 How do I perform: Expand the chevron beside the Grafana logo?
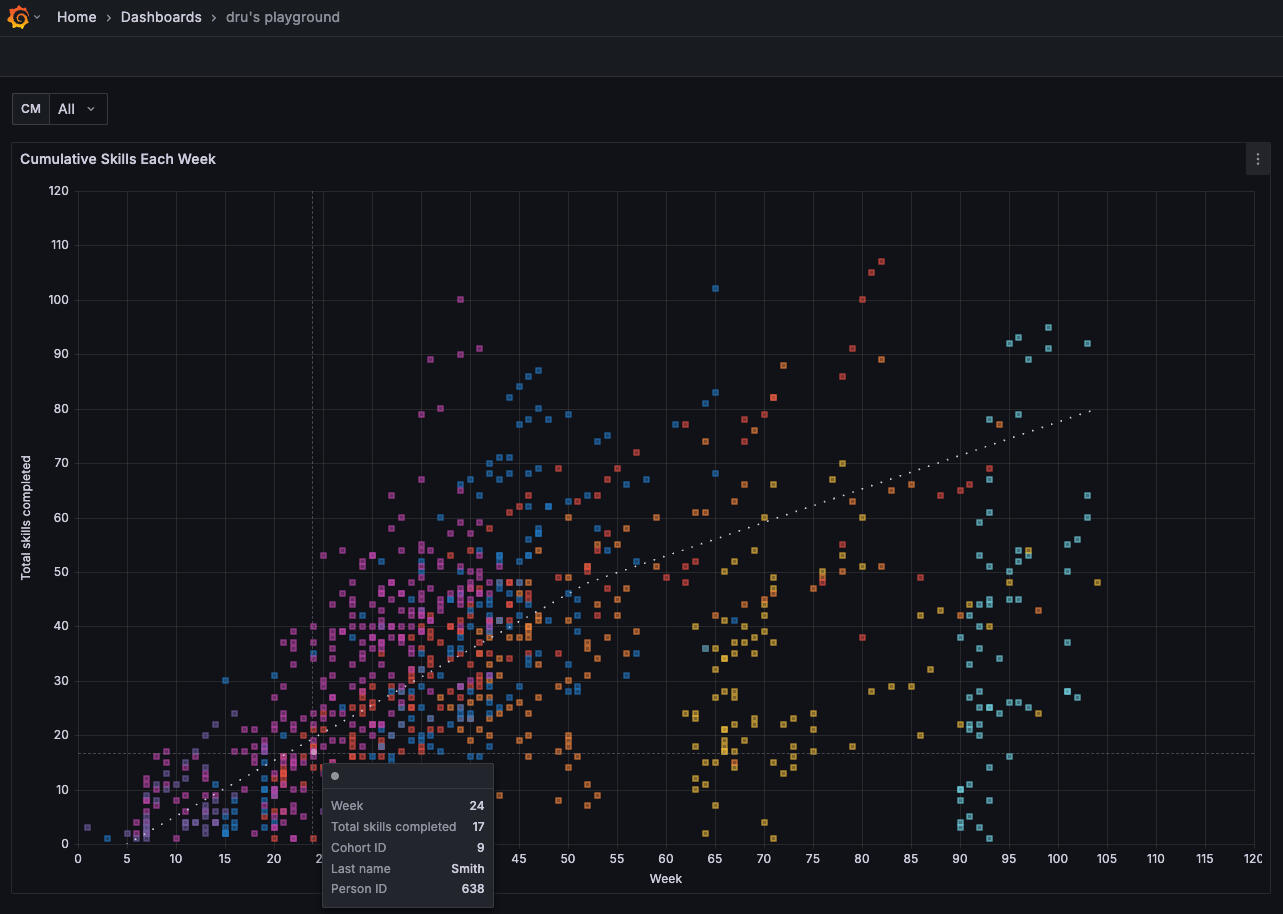point(37,18)
